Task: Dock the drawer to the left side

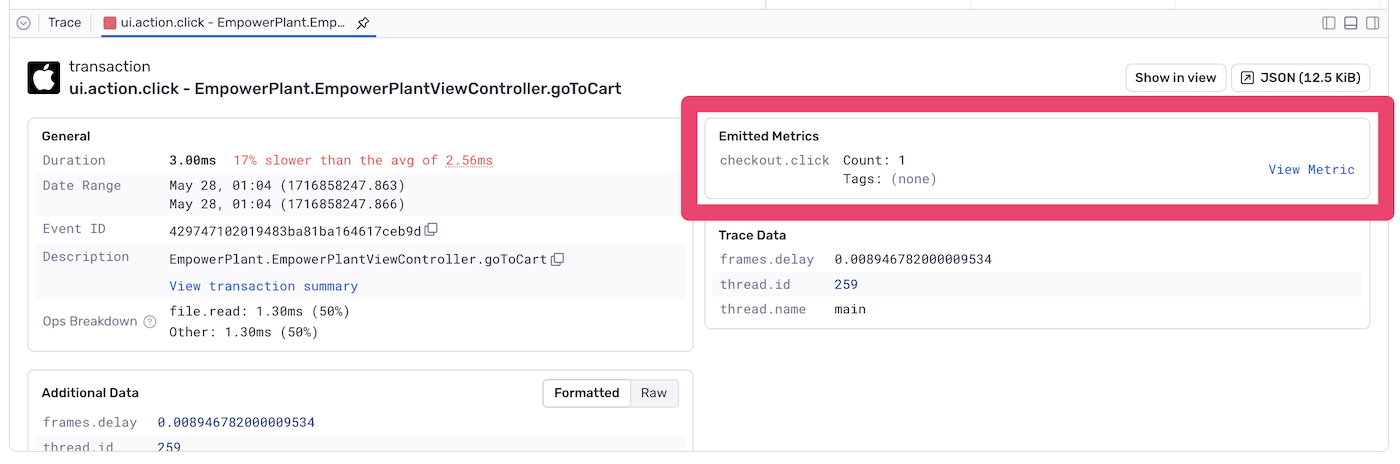Action: [x=1329, y=23]
